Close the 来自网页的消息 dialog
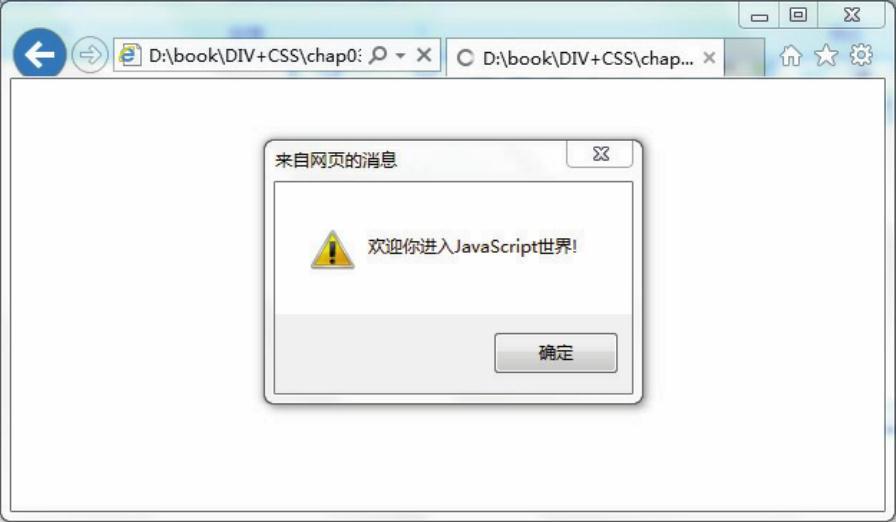Screen dimensions: 896x522 click(x=600, y=154)
